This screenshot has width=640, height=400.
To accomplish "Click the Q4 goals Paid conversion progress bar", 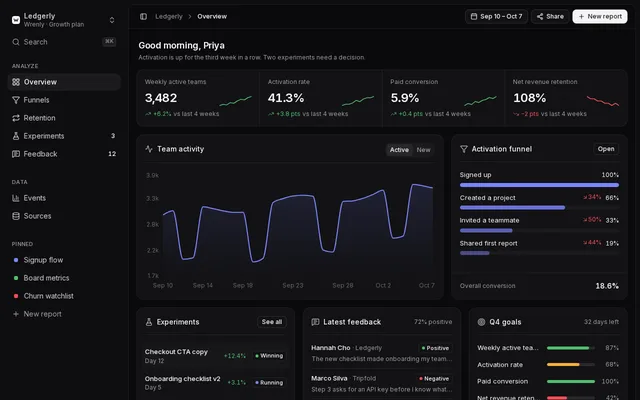I will point(571,381).
